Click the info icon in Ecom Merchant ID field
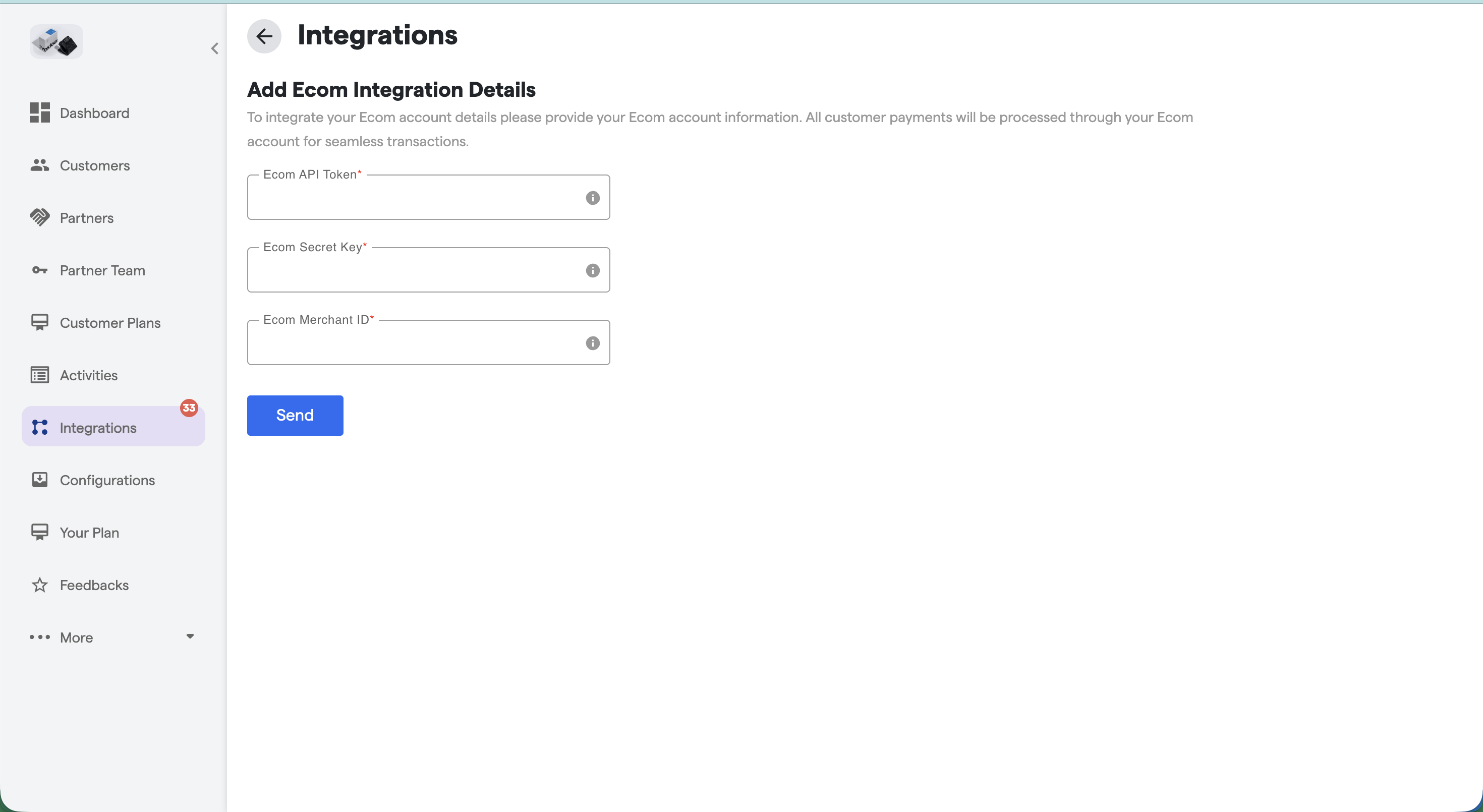1483x812 pixels. pyautogui.click(x=592, y=343)
